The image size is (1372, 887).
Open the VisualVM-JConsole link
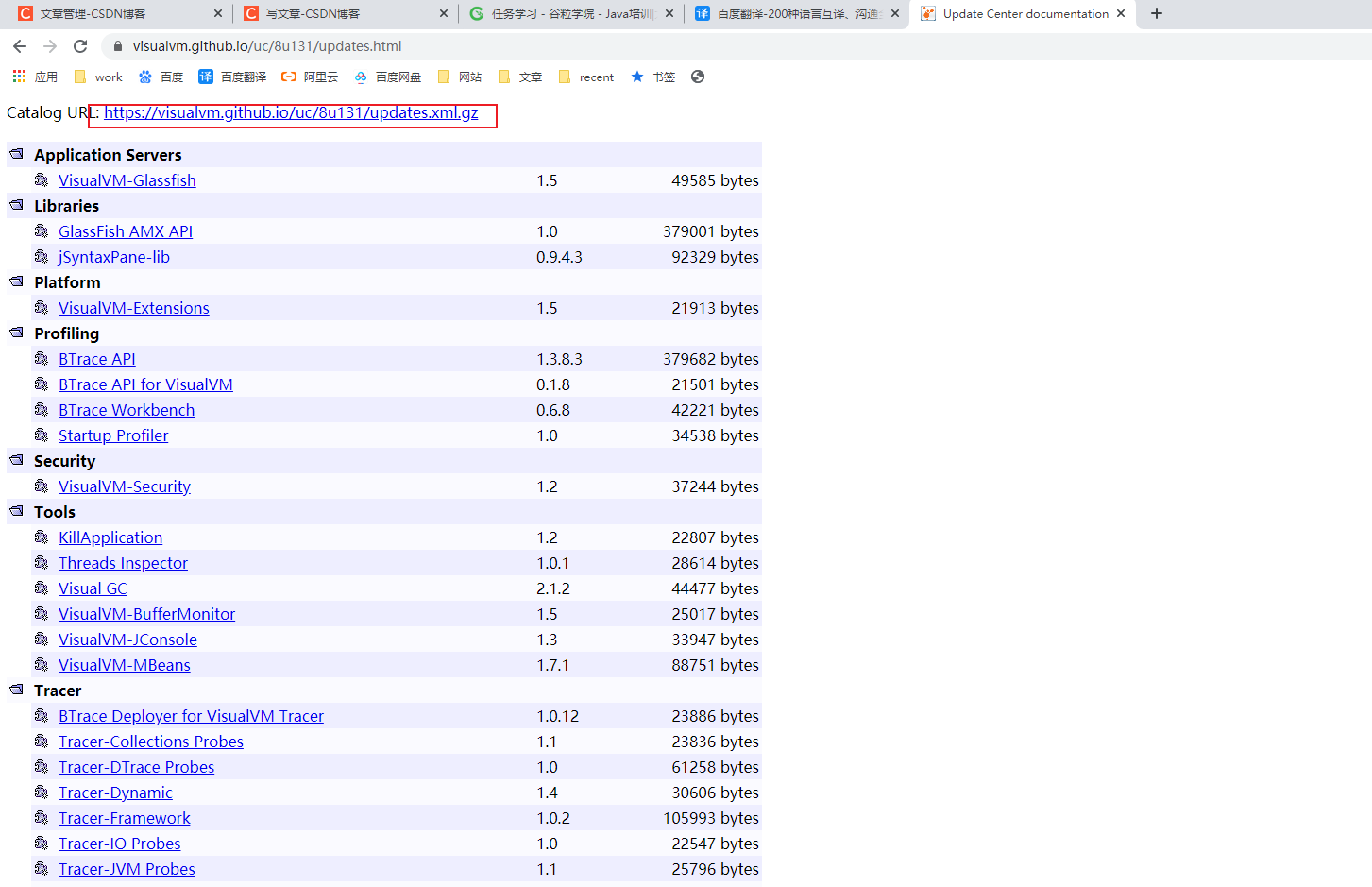tap(127, 640)
